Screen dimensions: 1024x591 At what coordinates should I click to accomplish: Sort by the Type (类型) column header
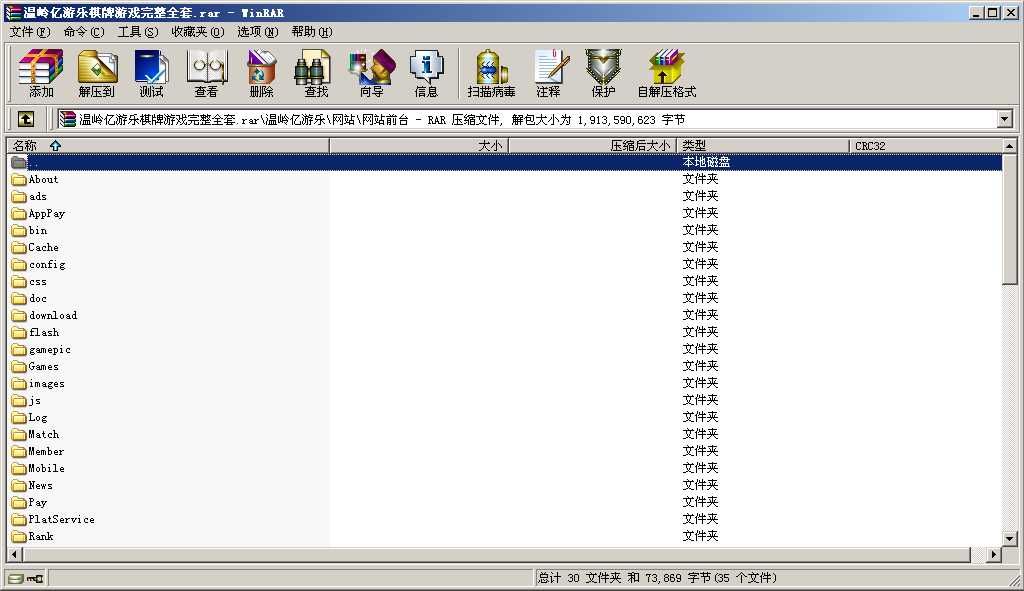pos(763,146)
